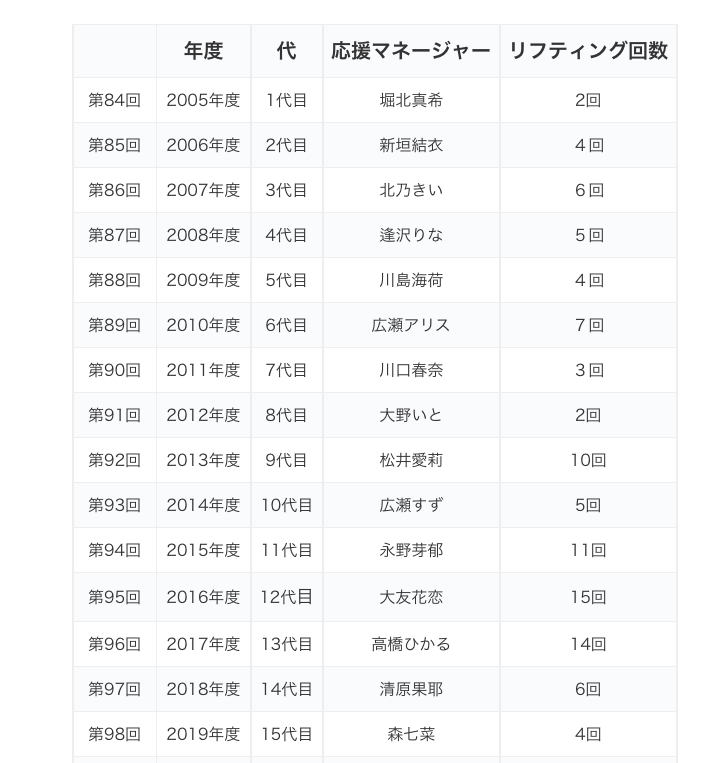Click the 13代目 cell

(286, 644)
